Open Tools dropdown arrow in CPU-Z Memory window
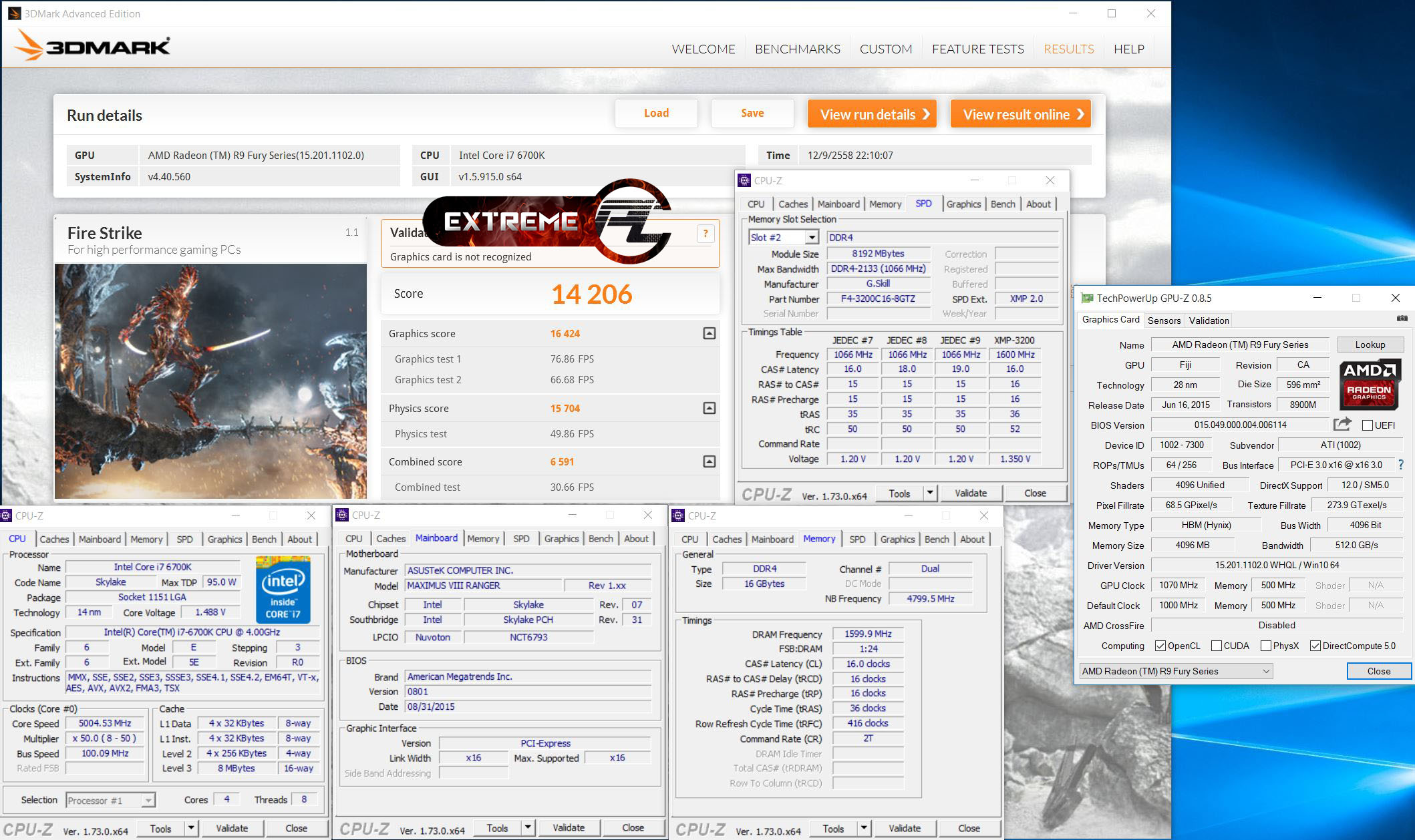 click(x=864, y=828)
